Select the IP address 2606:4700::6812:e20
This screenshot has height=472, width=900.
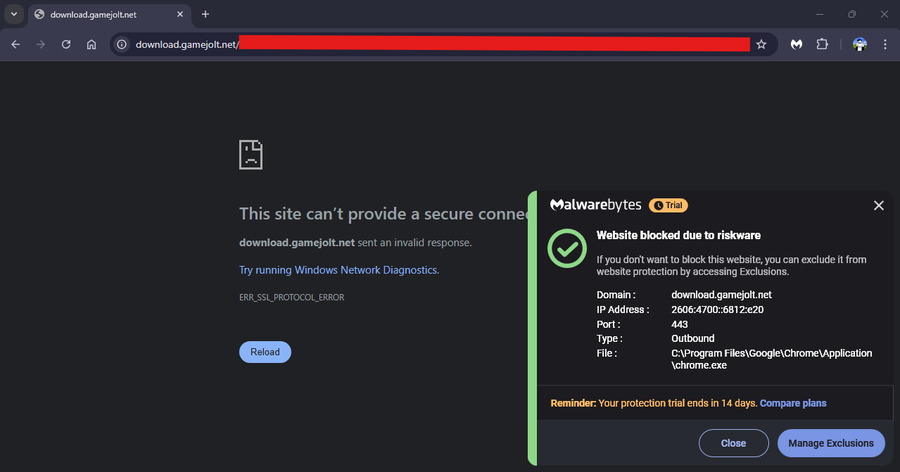[717, 309]
